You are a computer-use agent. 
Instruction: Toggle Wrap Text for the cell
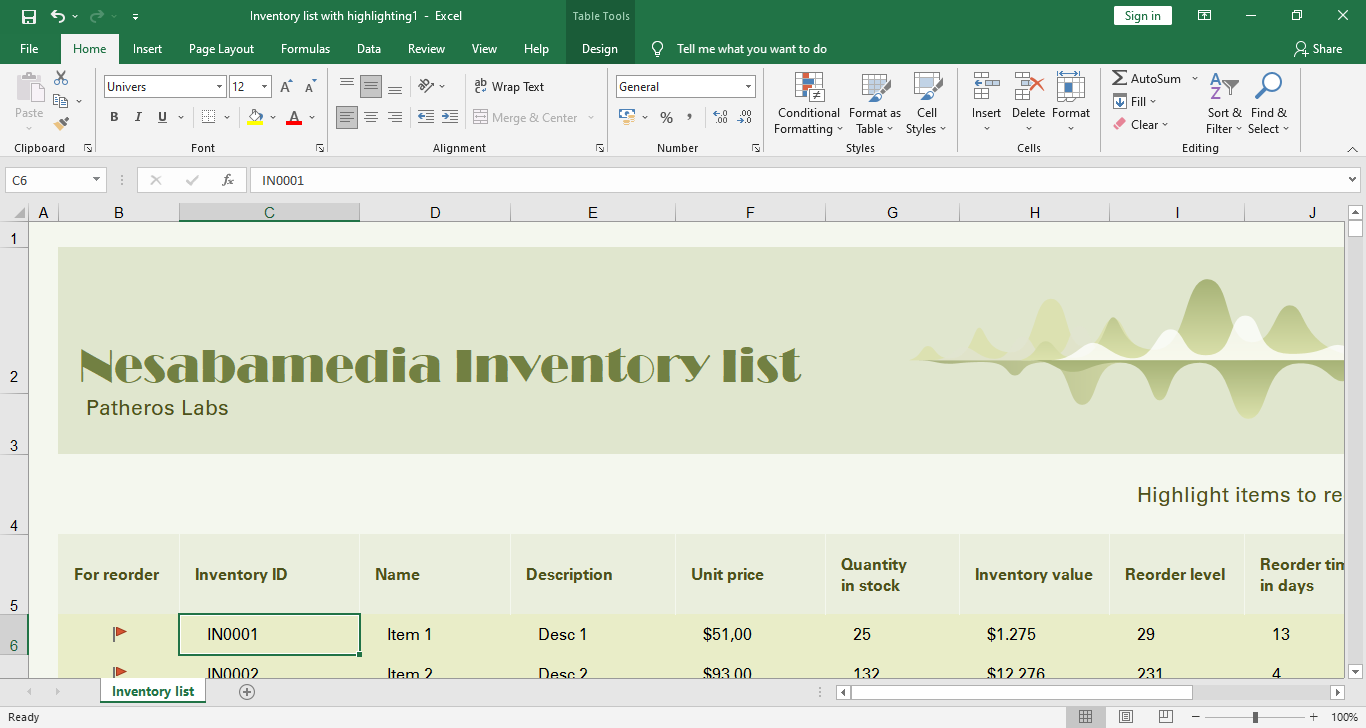pyautogui.click(x=509, y=87)
